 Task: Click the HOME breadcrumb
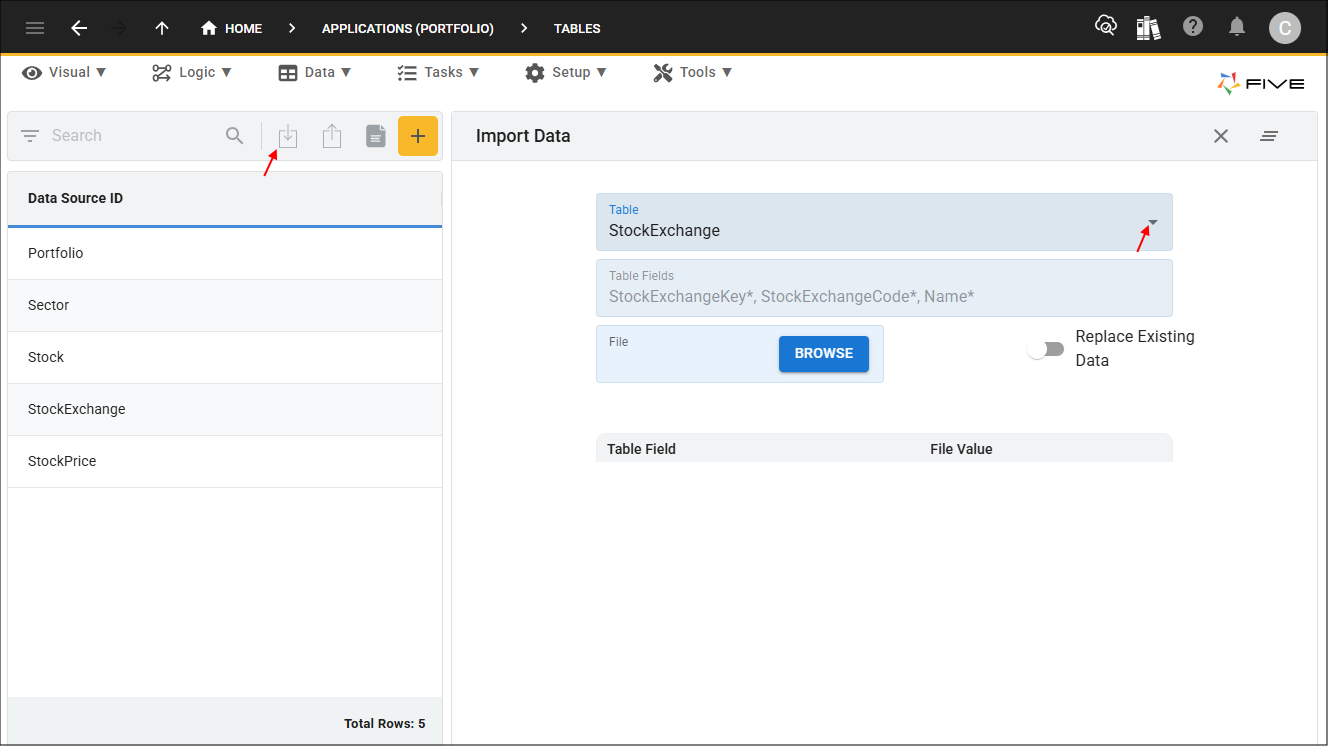[x=231, y=28]
